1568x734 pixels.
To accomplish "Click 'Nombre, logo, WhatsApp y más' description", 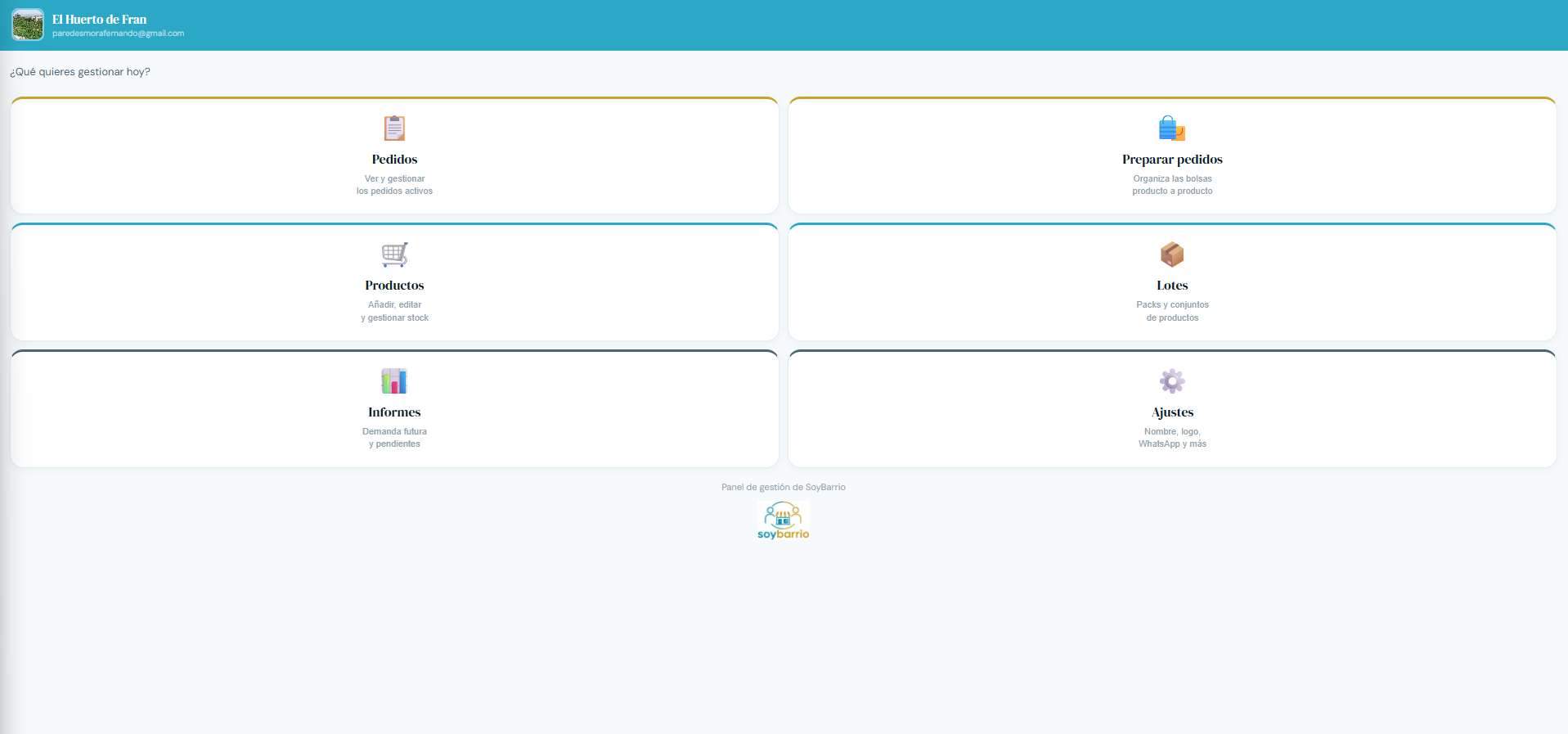I will [1172, 438].
